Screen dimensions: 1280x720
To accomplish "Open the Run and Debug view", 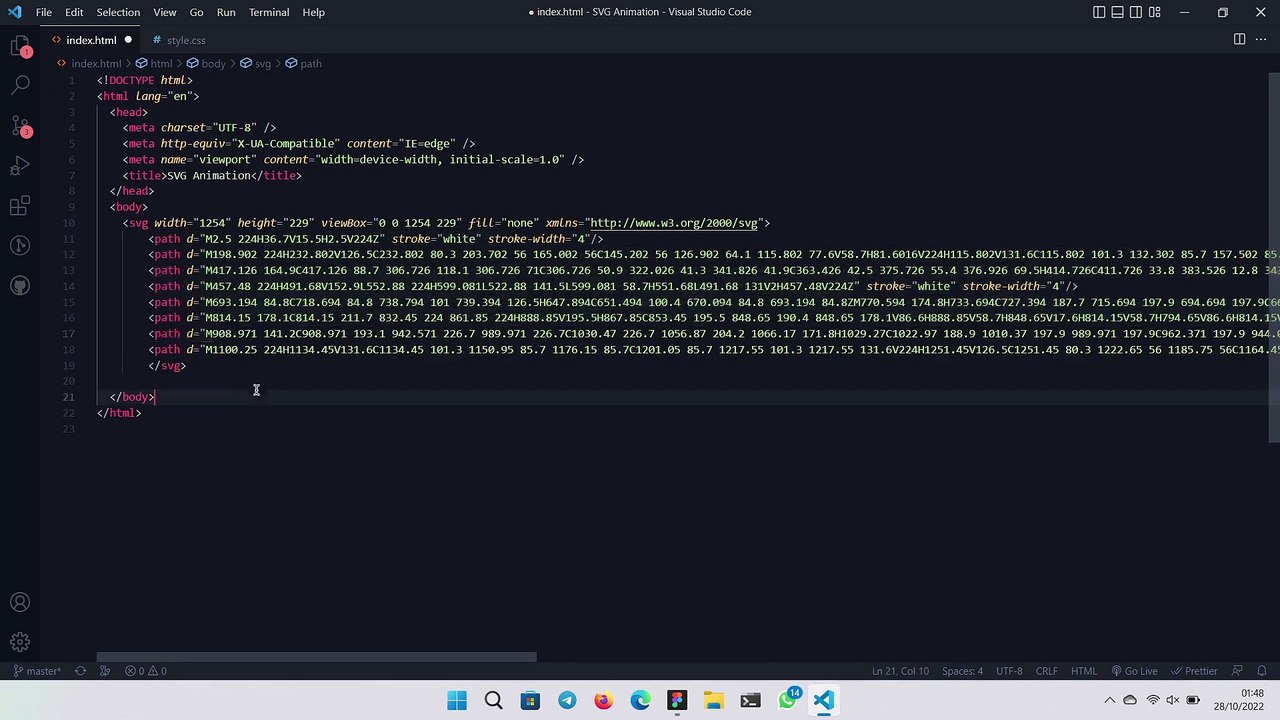I will pyautogui.click(x=20, y=166).
